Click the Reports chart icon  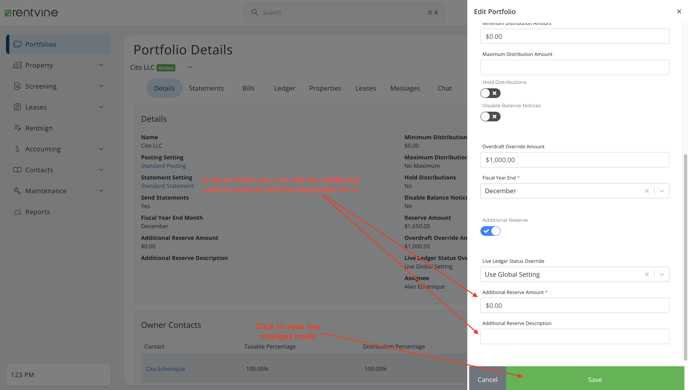[17, 212]
